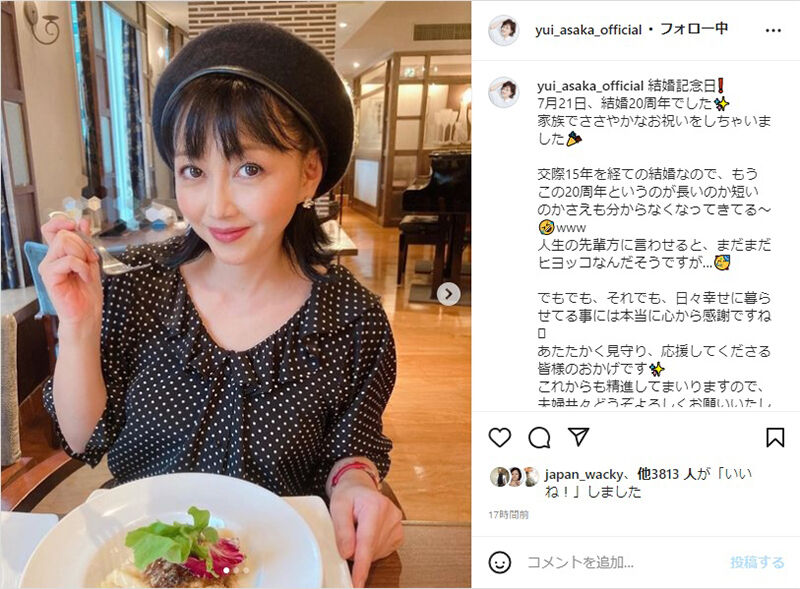
Task: Save post with the bookmark icon
Action: point(775,437)
